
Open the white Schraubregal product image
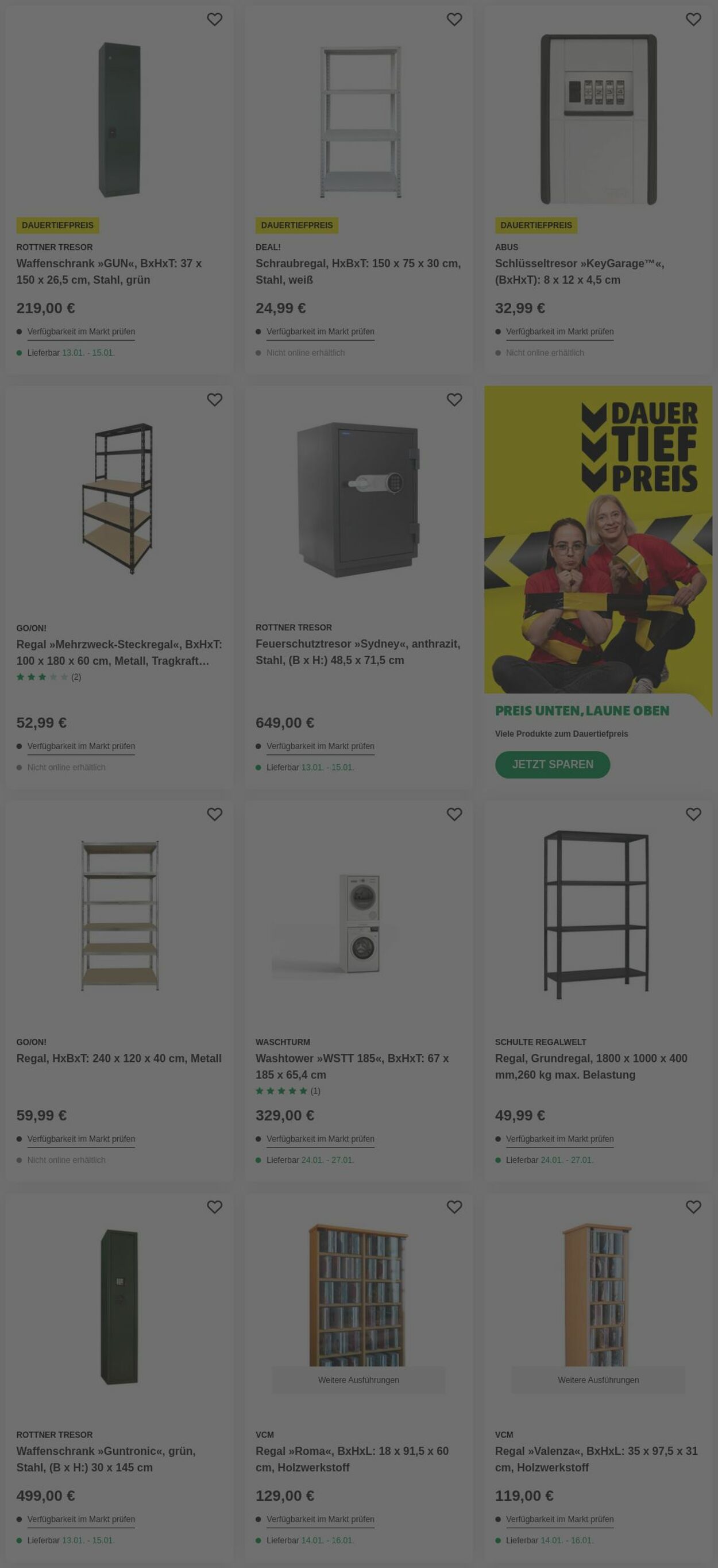pos(360,122)
